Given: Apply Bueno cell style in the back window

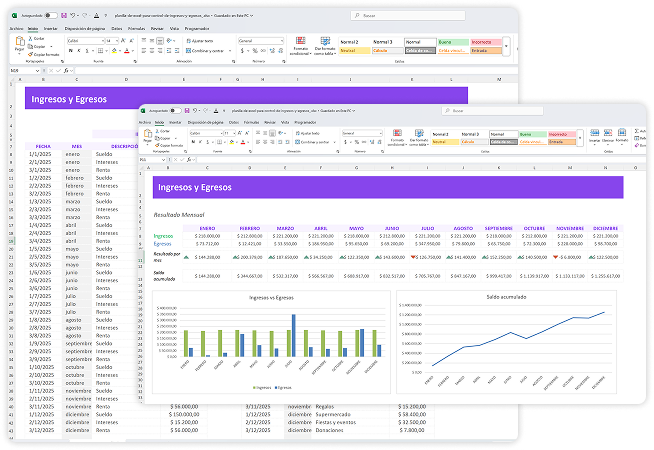Looking at the screenshot, I should pos(453,42).
